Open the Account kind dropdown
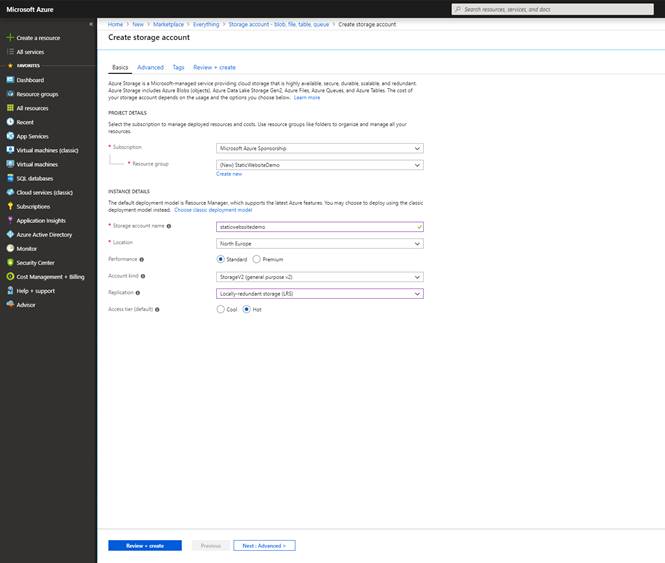Image resolution: width=665 pixels, height=563 pixels. (320, 277)
